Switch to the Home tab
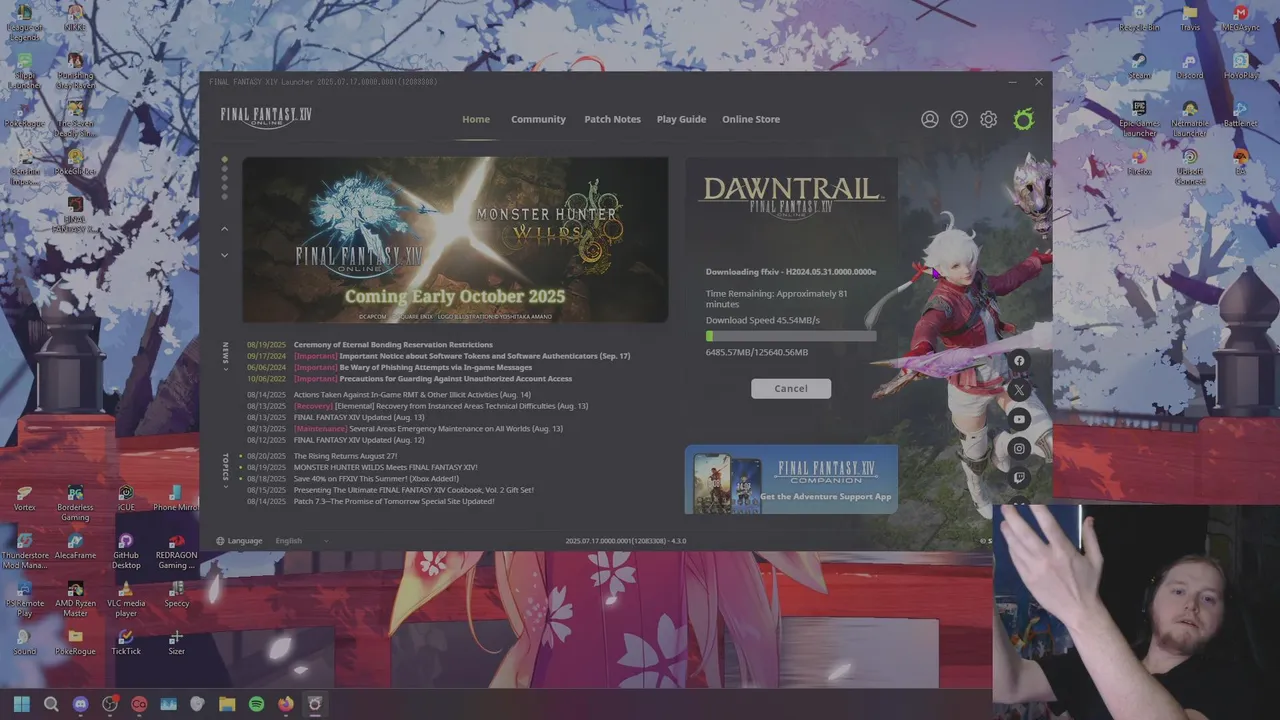 (x=476, y=119)
